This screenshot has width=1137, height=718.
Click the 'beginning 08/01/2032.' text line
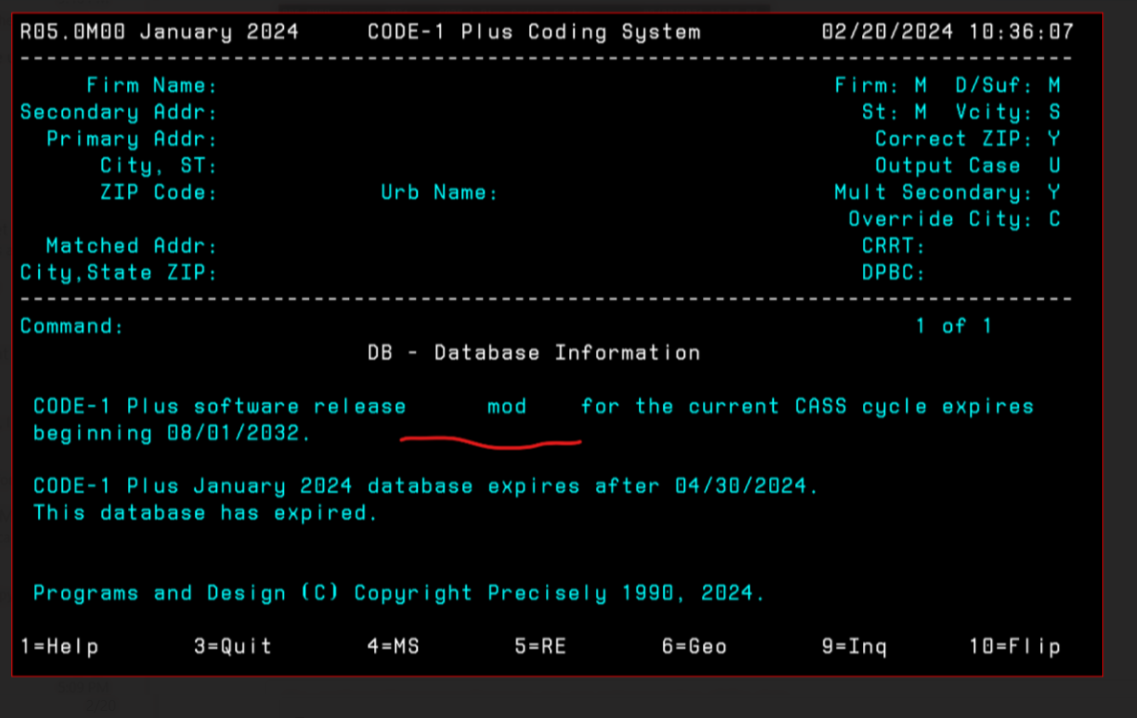[172, 433]
